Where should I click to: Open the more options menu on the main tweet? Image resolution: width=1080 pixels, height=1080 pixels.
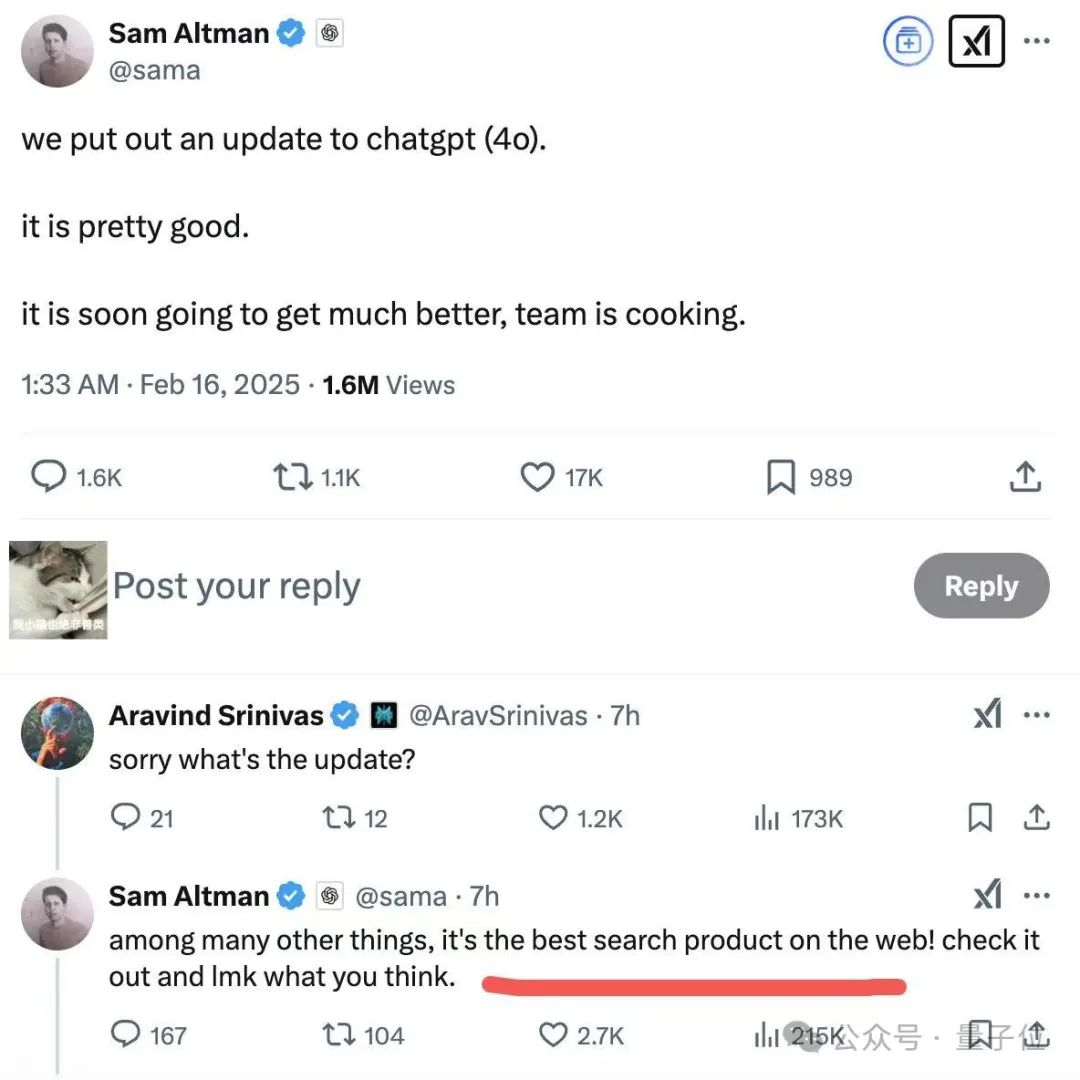click(x=1038, y=41)
